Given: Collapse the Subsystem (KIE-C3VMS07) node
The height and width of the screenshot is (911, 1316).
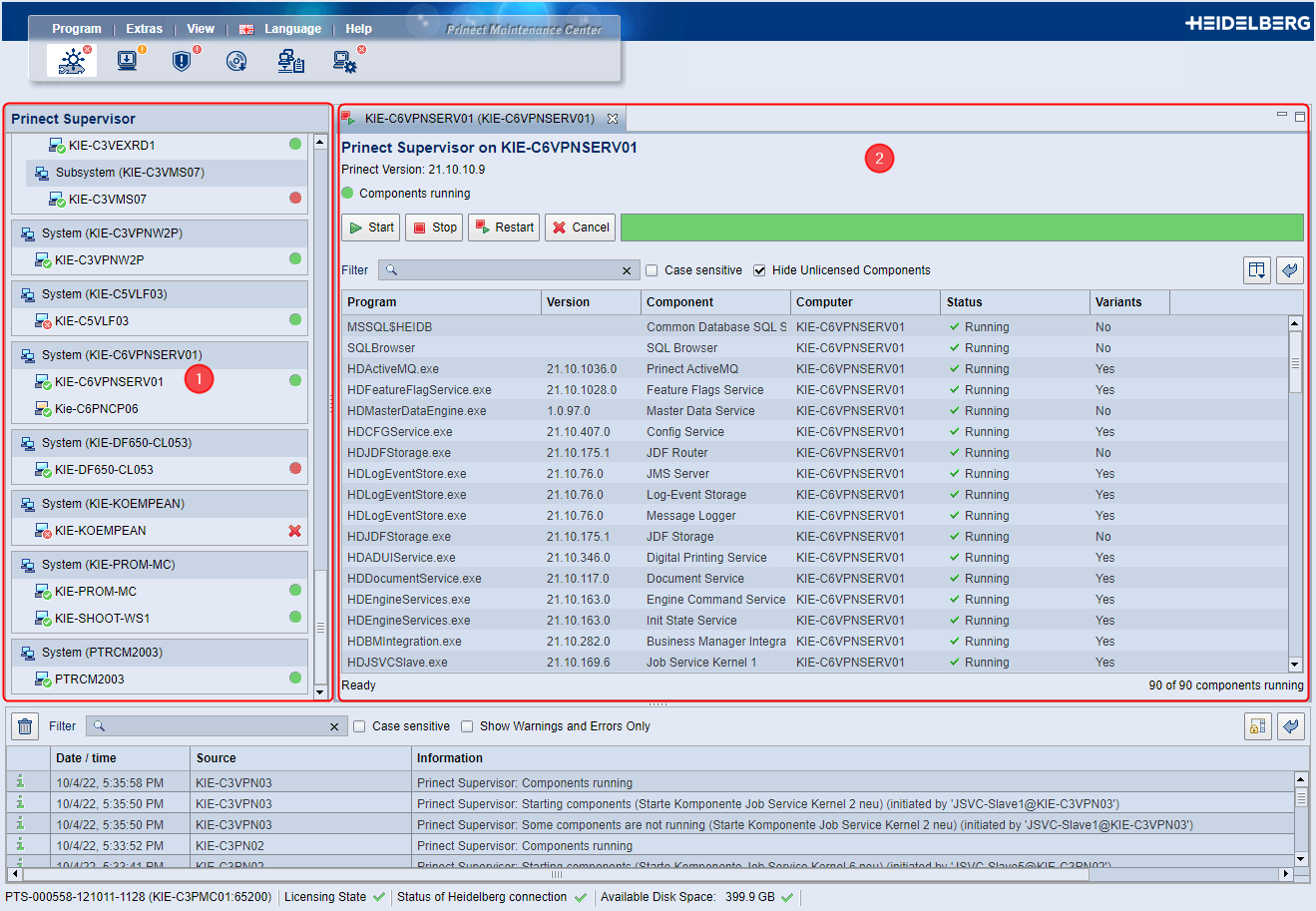Looking at the screenshot, I should [41, 171].
